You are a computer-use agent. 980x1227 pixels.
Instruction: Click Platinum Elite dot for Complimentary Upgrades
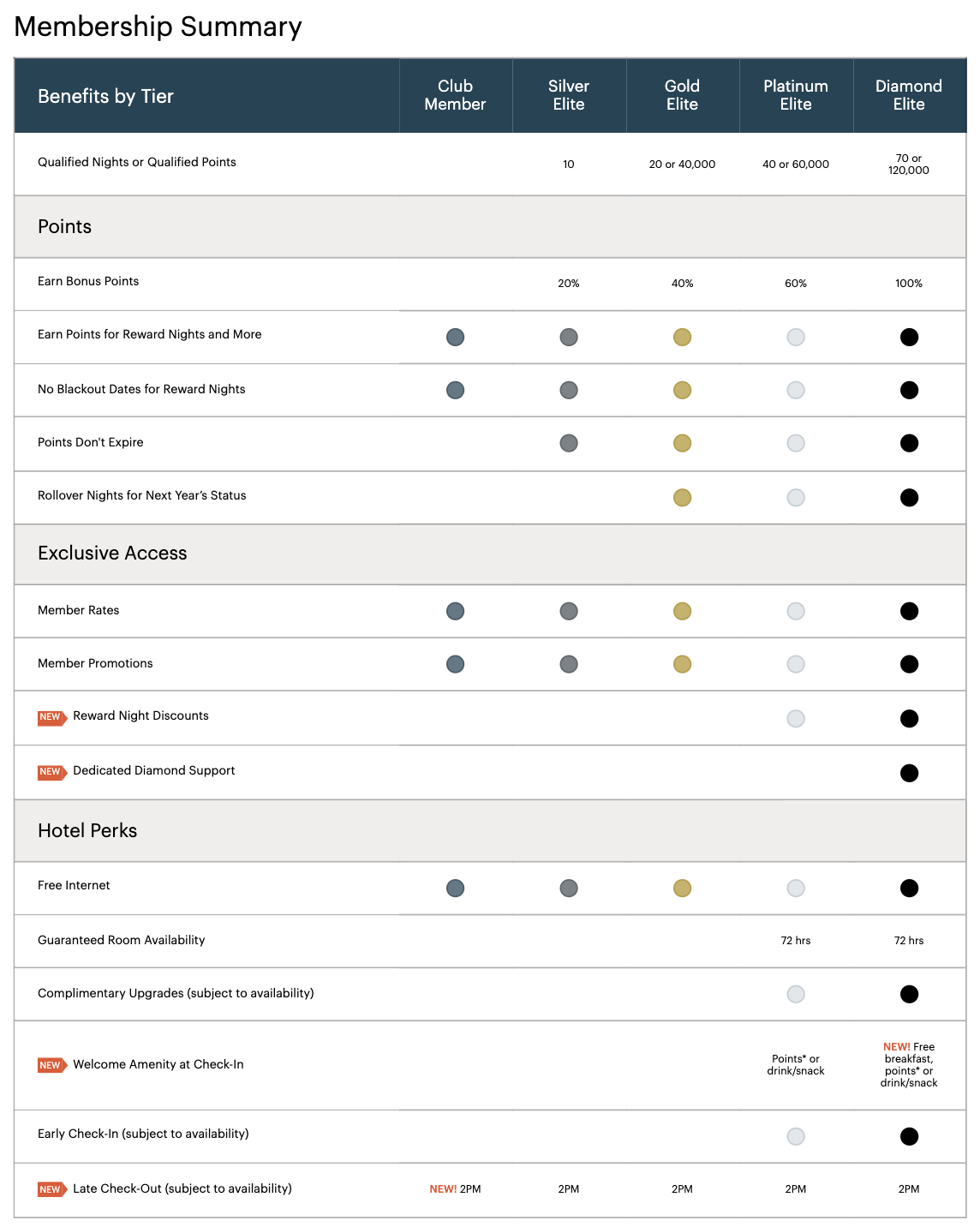tap(796, 994)
